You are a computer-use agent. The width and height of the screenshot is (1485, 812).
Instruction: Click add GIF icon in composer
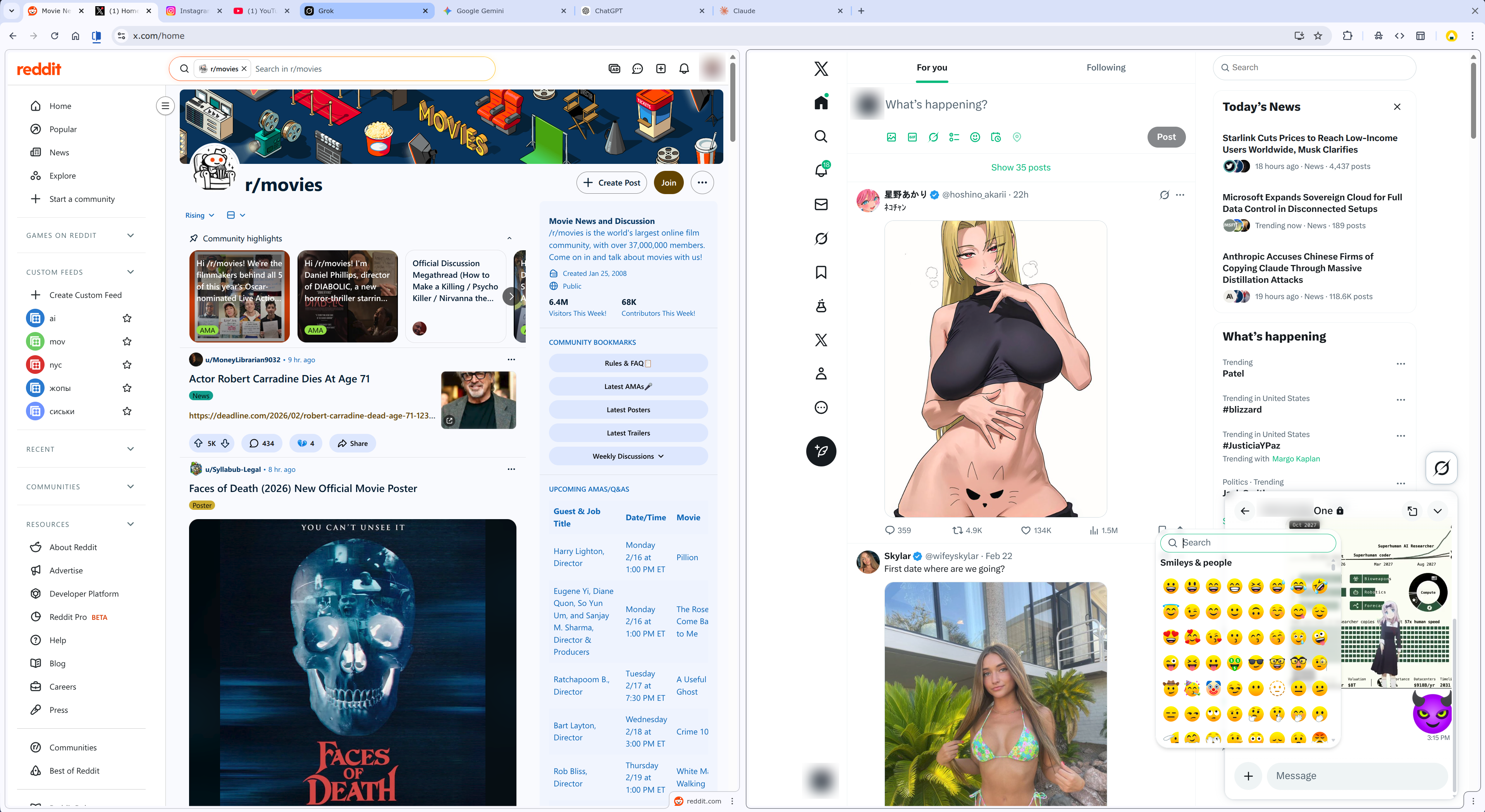[x=912, y=137]
